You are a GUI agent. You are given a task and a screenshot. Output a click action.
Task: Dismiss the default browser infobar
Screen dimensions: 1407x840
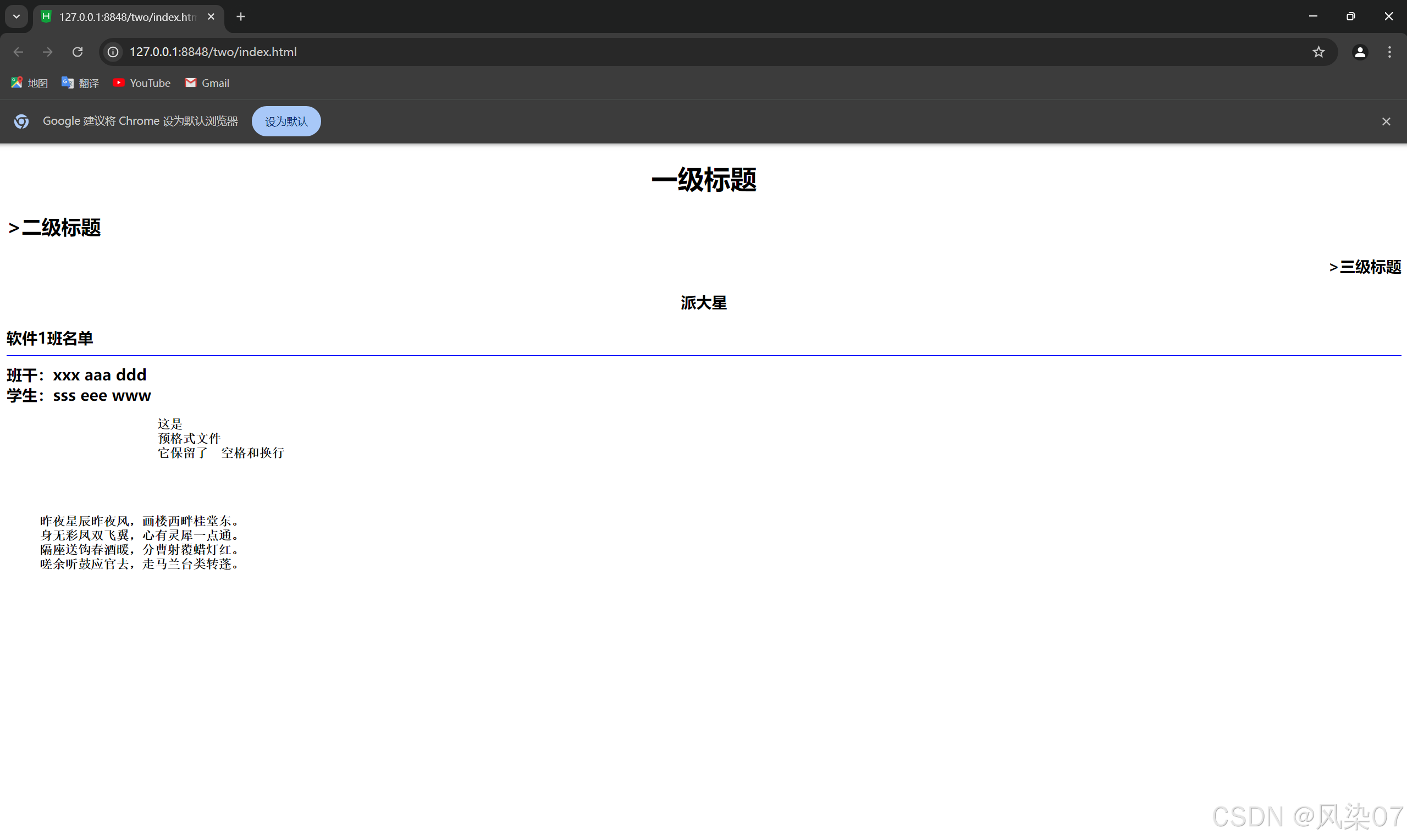[1386, 121]
